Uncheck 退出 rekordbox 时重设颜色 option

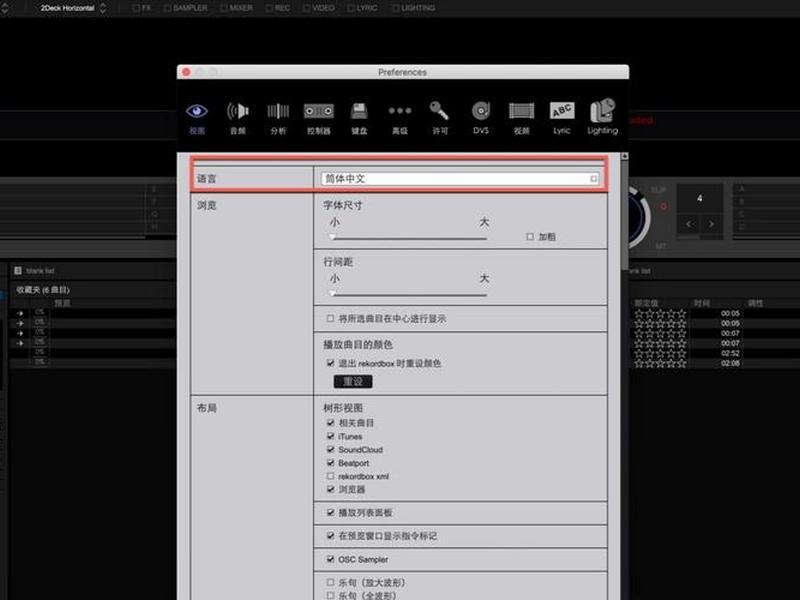point(330,363)
